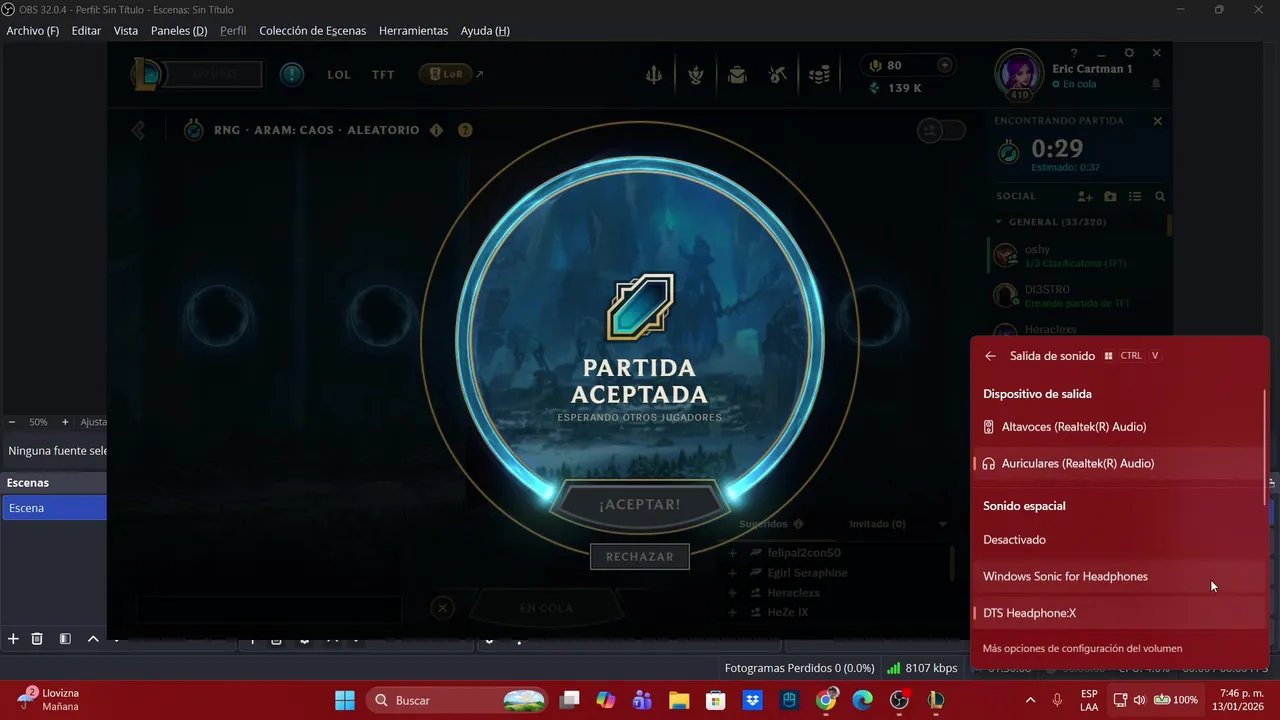The image size is (1280, 720).
Task: Select Altavoces (Realtek(R) Audio) output device
Action: [x=1118, y=427]
